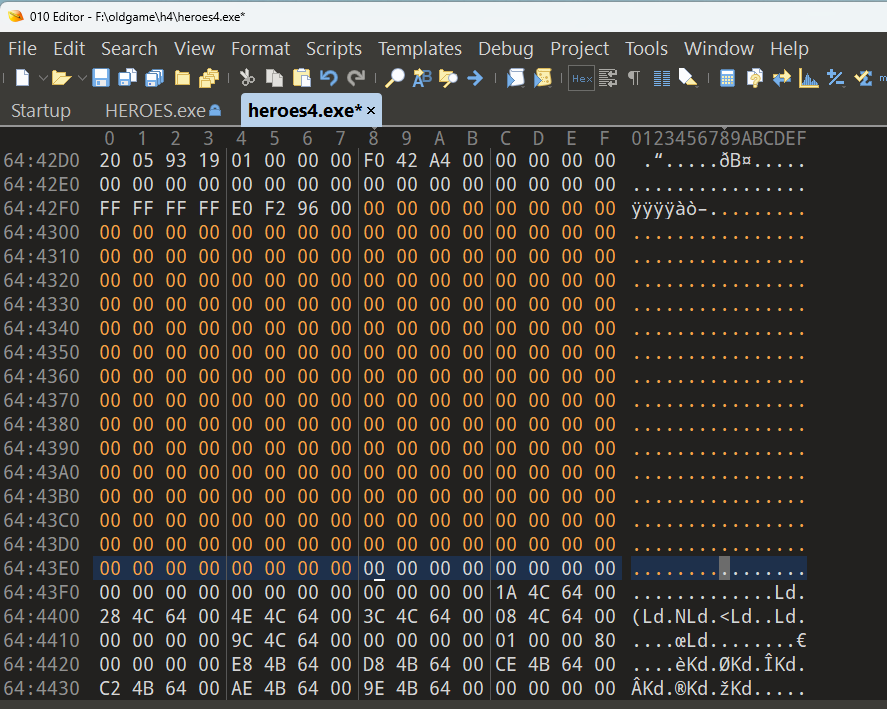
Task: Click the Checksum checkmark icon
Action: coord(863,78)
